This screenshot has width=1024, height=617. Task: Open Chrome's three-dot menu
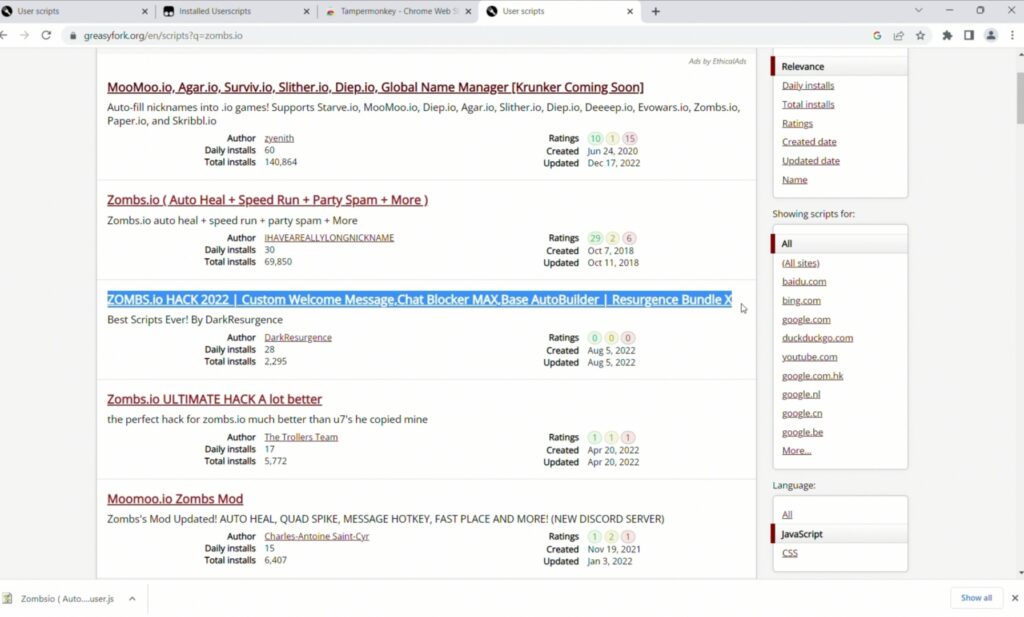[x=1012, y=35]
